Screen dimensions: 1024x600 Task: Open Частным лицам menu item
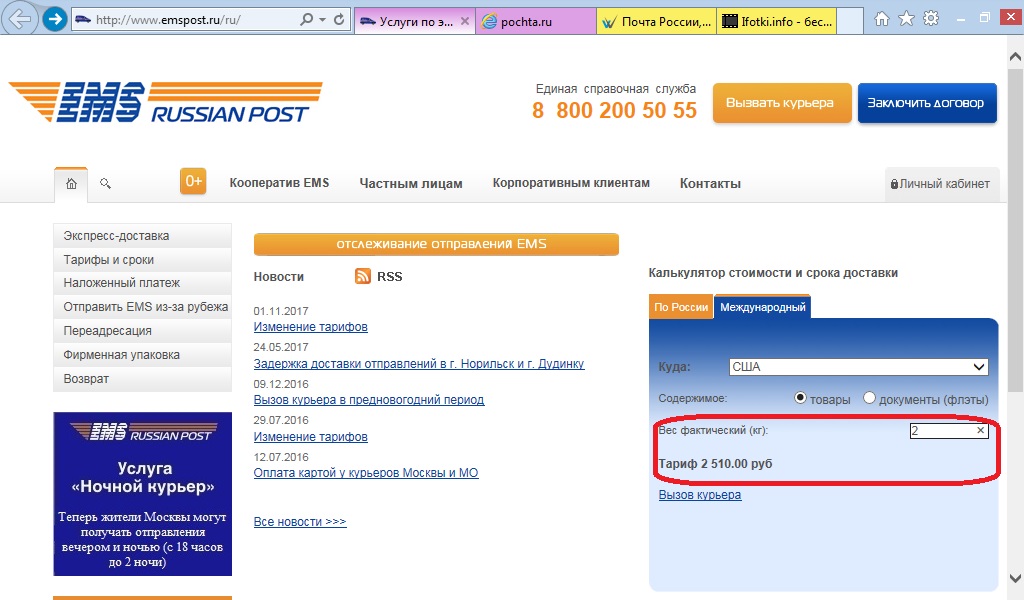tap(411, 184)
